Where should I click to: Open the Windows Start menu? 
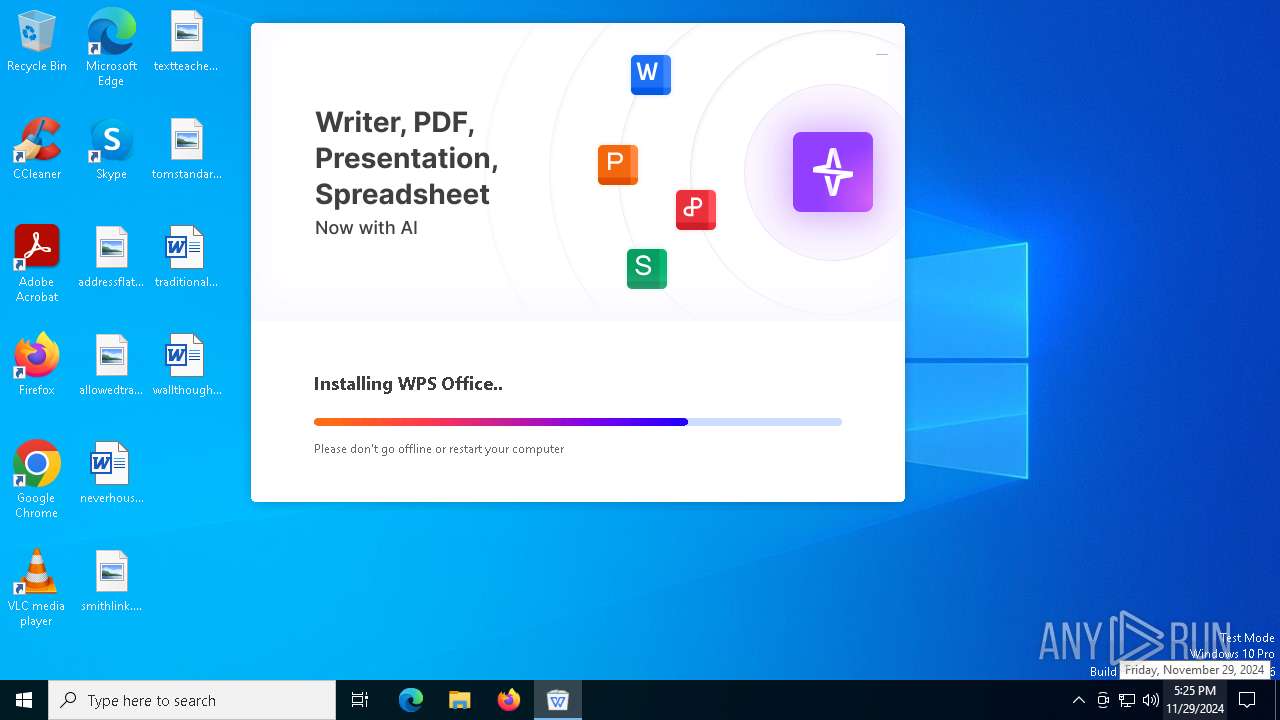click(24, 700)
